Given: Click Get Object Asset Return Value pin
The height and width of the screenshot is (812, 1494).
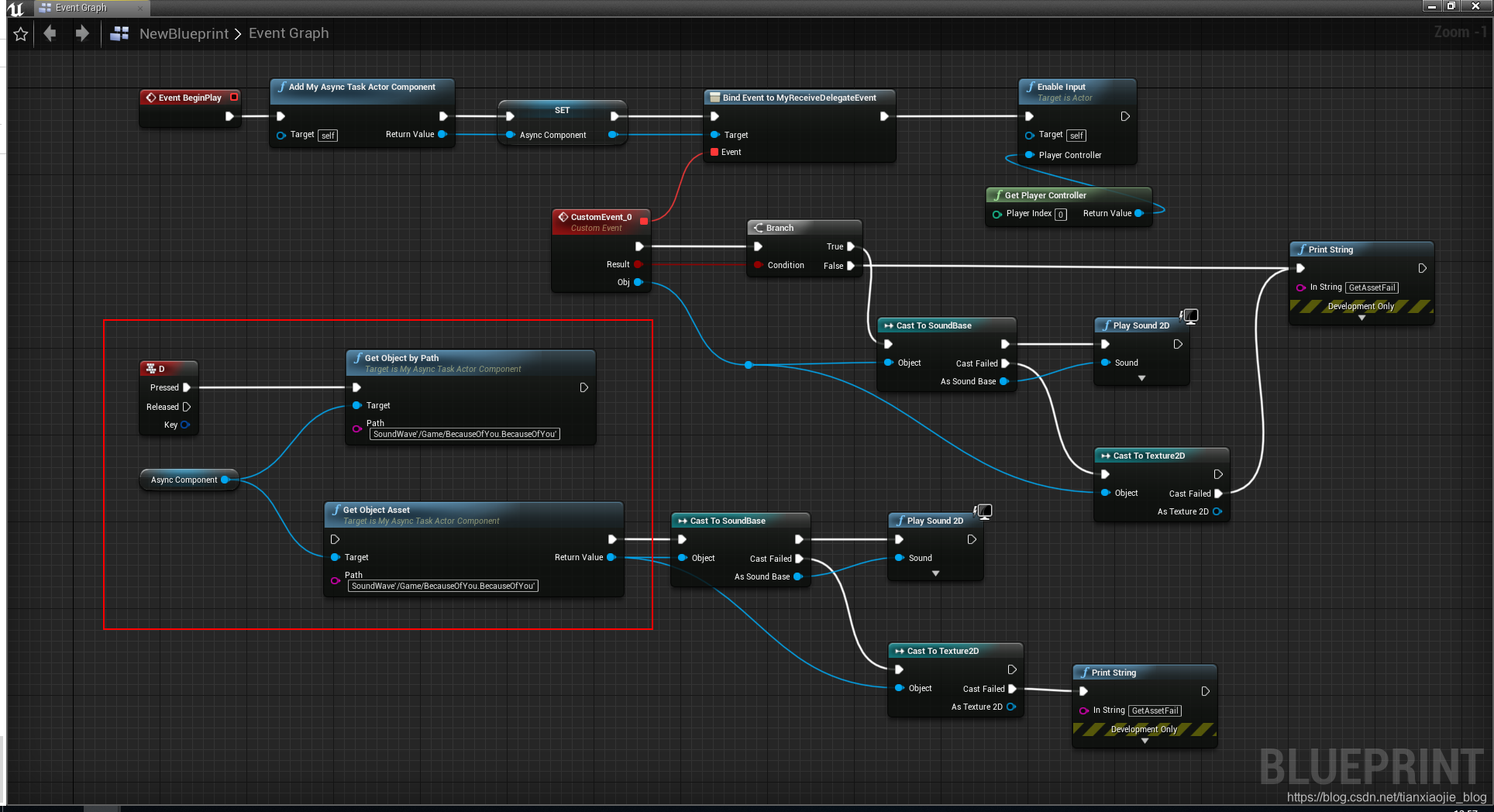Looking at the screenshot, I should pos(611,557).
